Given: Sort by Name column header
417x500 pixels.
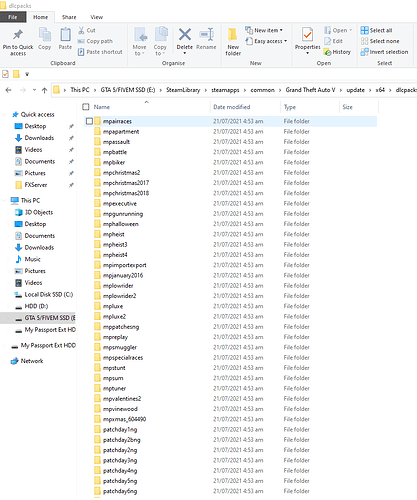Looking at the screenshot, I should tap(101, 107).
